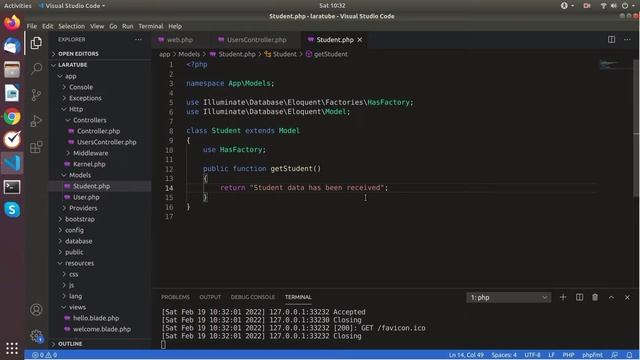This screenshot has width=640, height=360.
Task: Expand the Providers folder
Action: pyautogui.click(x=83, y=208)
